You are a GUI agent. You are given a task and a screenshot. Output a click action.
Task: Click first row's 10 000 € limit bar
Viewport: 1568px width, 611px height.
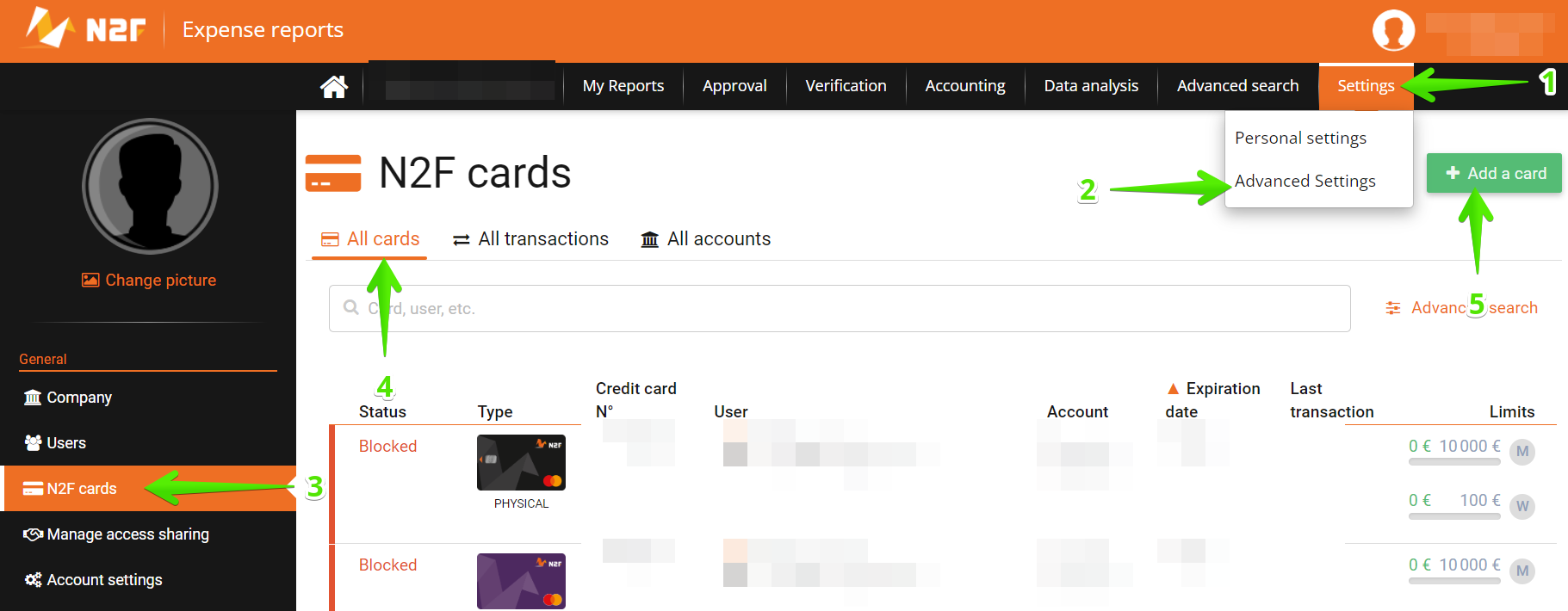pos(1454,462)
